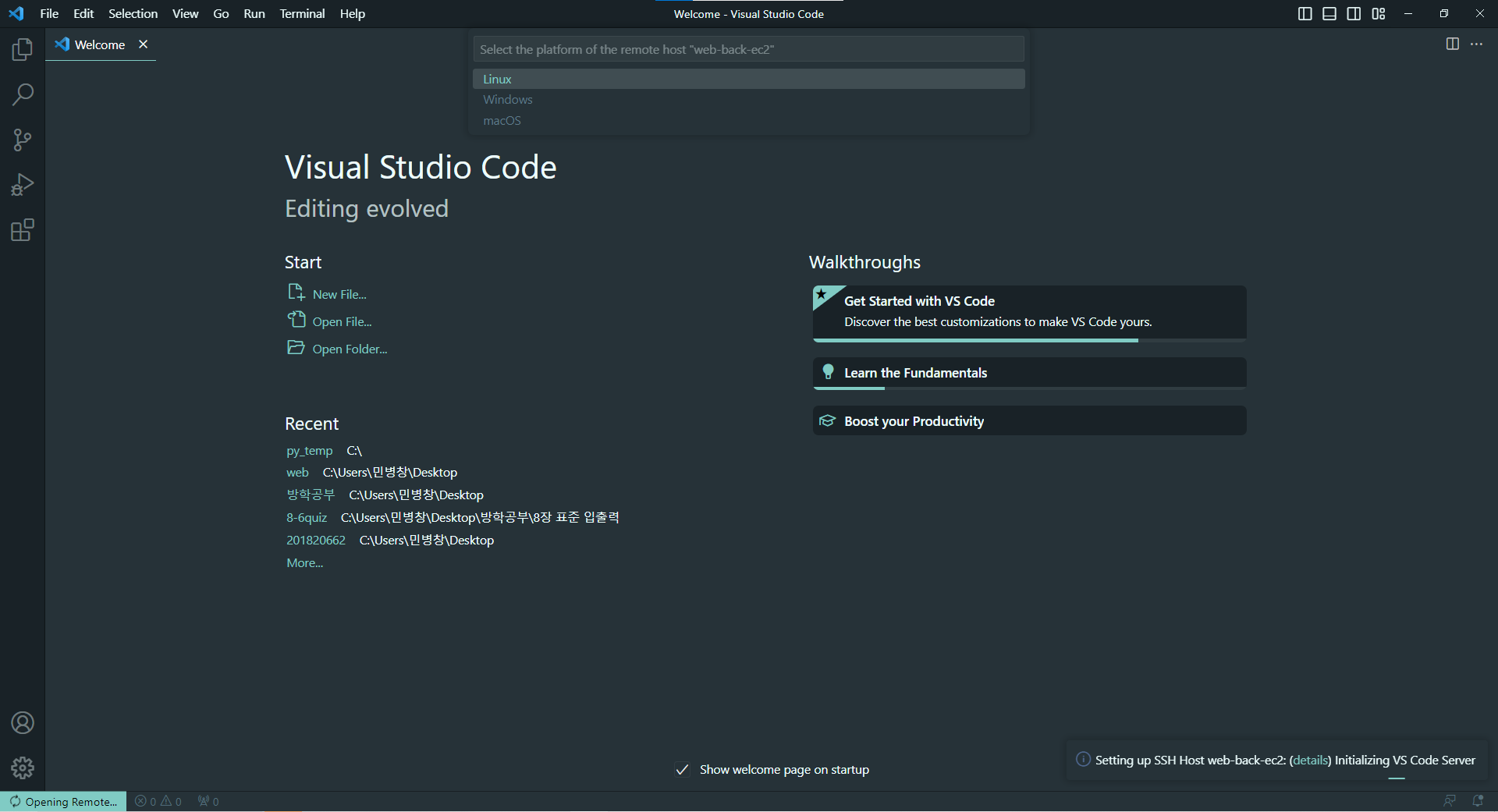Choose macOS as remote host platform

click(748, 120)
